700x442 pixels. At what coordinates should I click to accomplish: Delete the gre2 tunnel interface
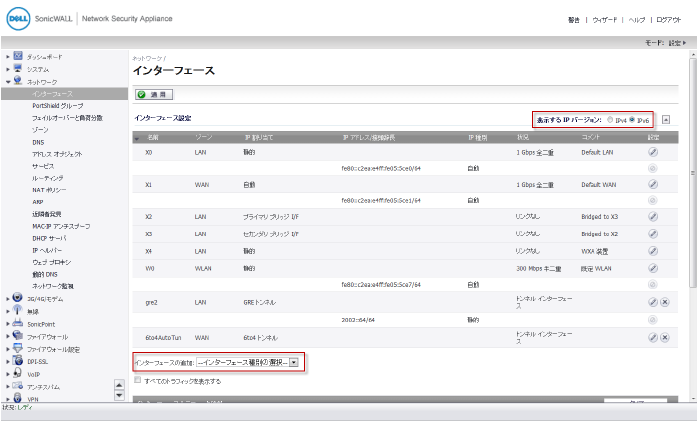665,302
